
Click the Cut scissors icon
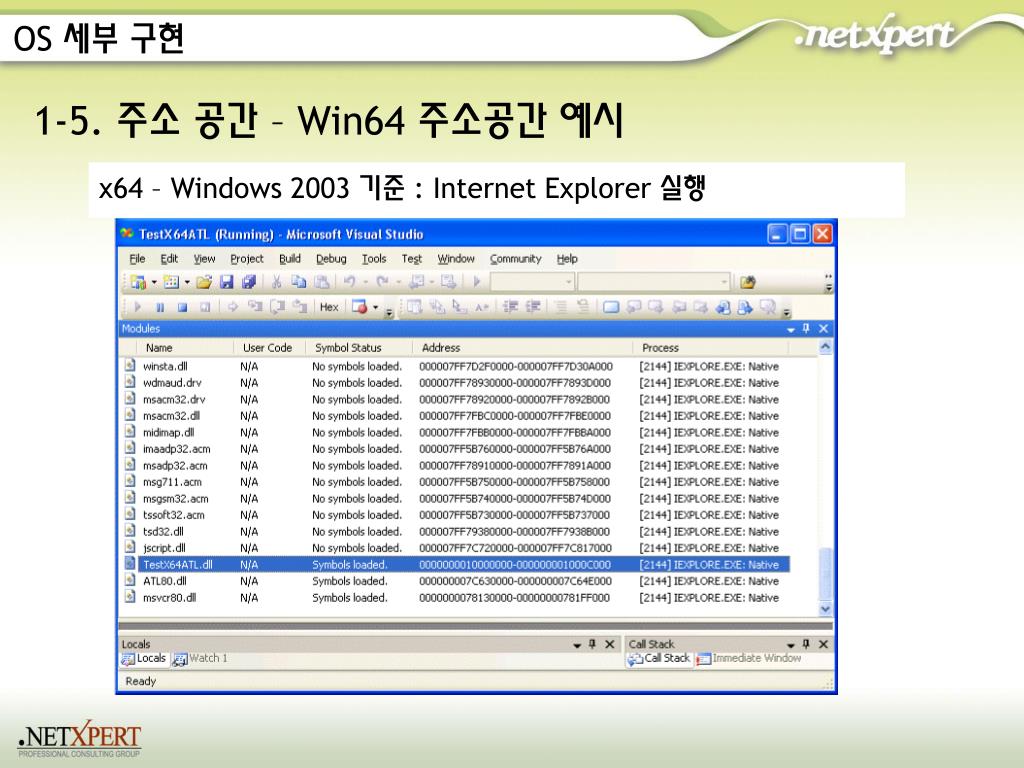tap(277, 282)
